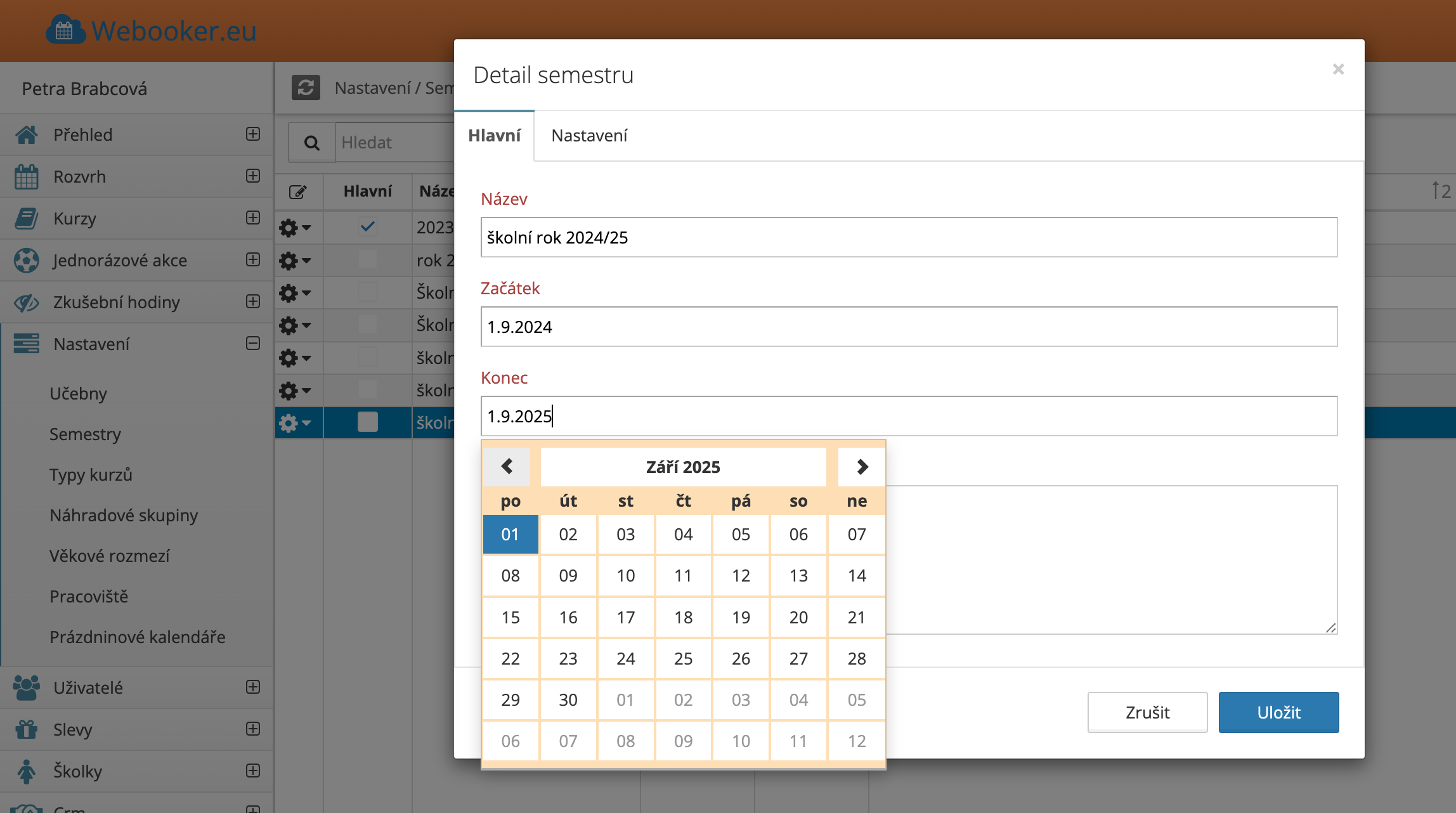The image size is (1456, 813).
Task: Toggle the checked Hlavní checkbox in first row
Action: click(367, 227)
